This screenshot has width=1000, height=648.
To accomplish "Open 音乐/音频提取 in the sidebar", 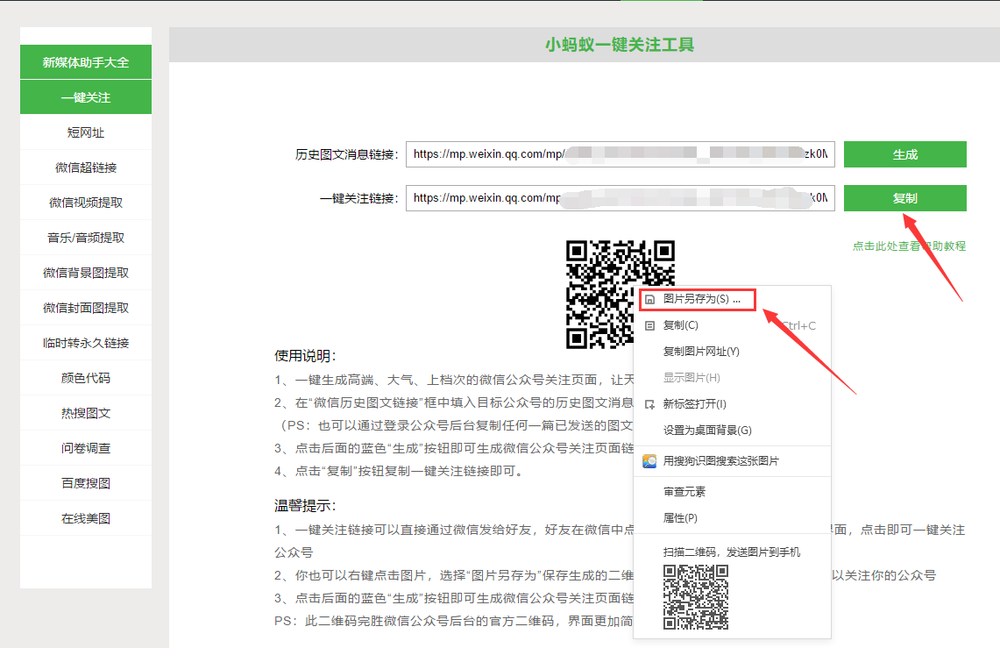I will [85, 237].
